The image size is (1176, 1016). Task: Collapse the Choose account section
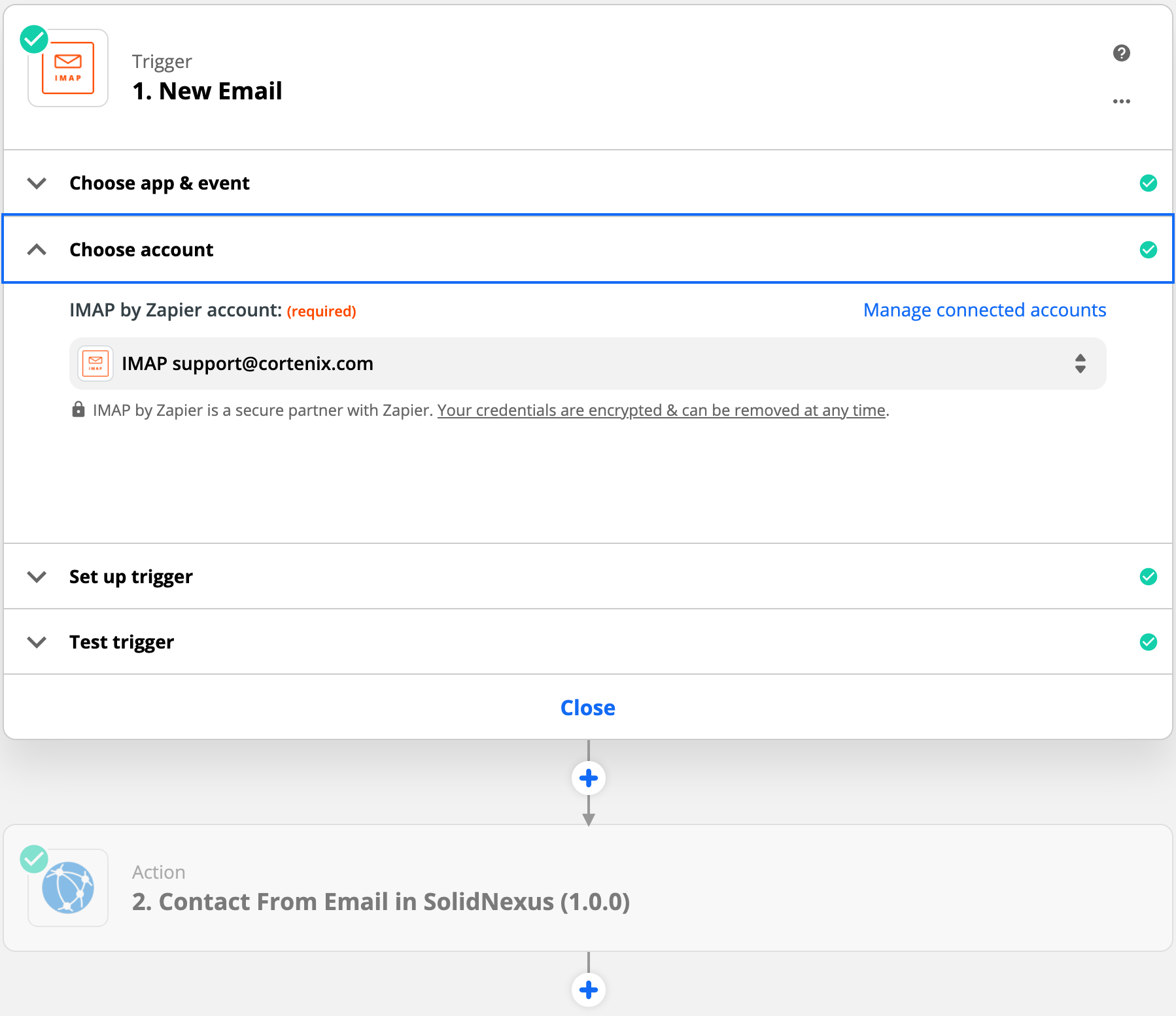(x=37, y=250)
